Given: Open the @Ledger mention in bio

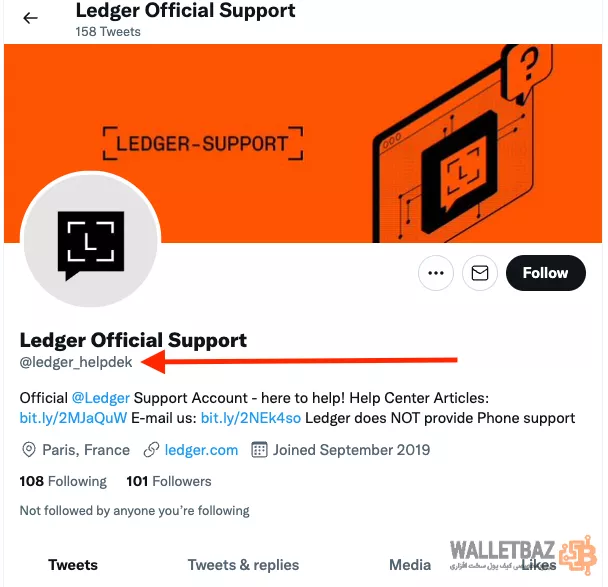Looking at the screenshot, I should point(101,398).
